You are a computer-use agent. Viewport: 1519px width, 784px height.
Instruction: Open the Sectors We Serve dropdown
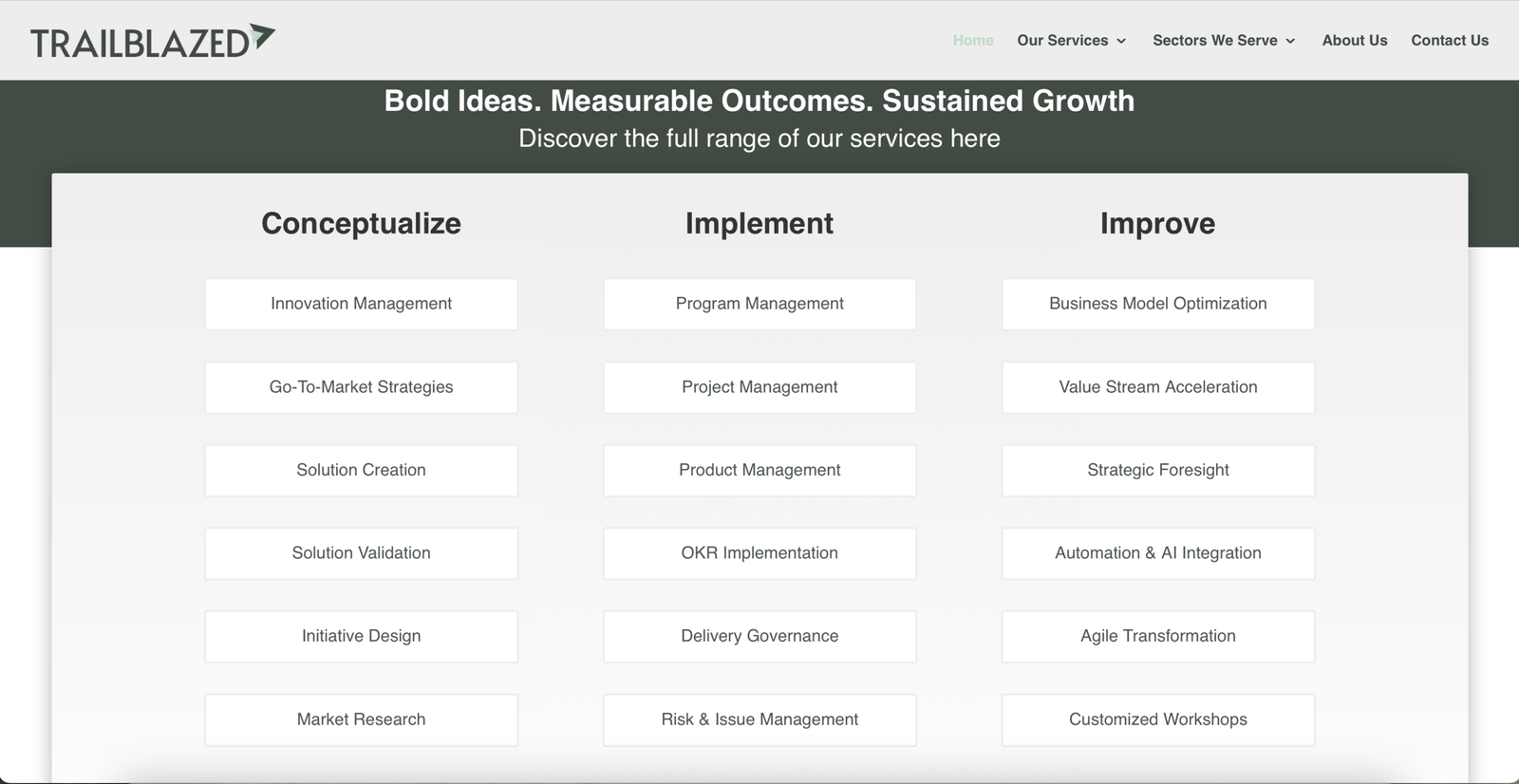point(1216,40)
